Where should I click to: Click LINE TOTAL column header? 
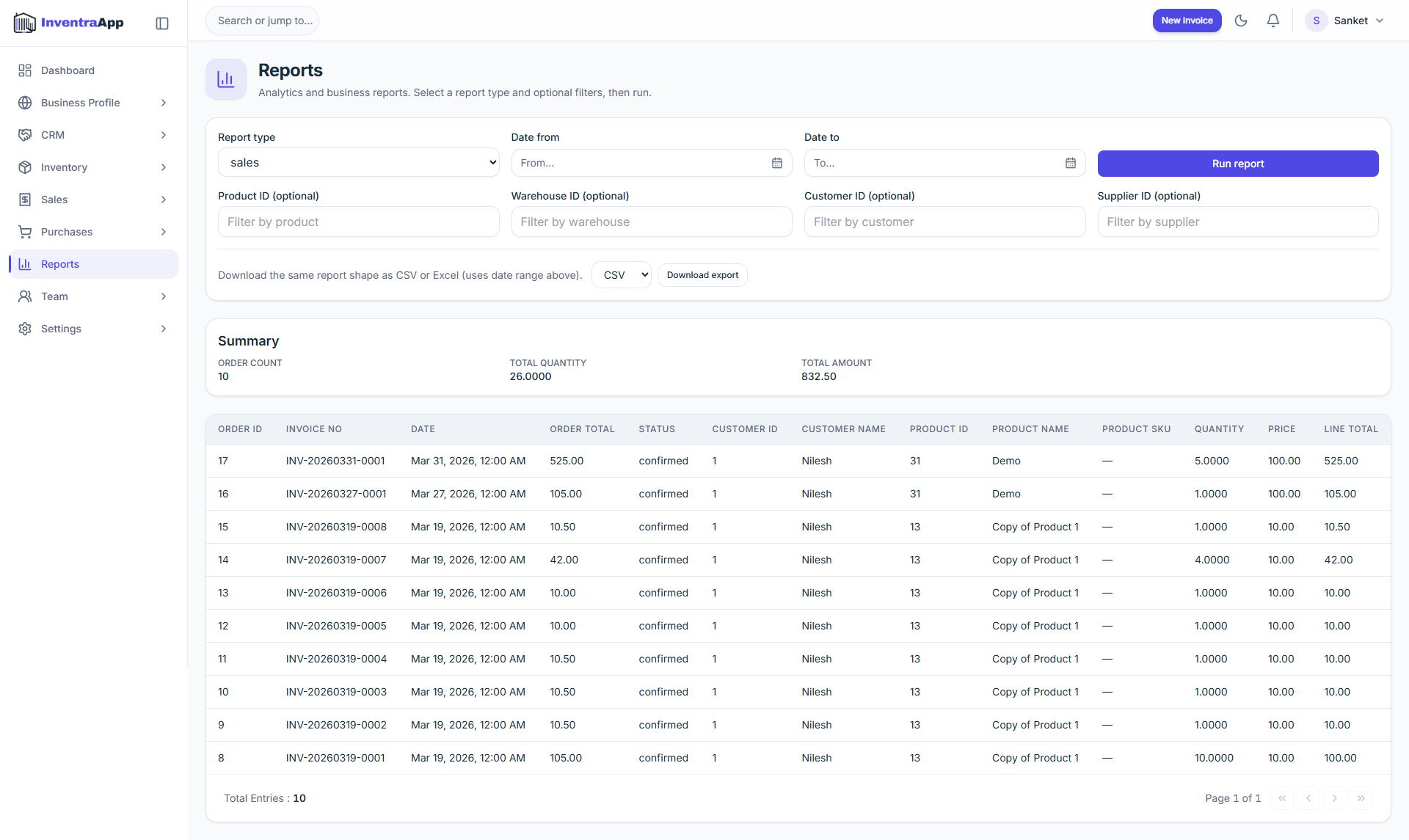[1351, 429]
